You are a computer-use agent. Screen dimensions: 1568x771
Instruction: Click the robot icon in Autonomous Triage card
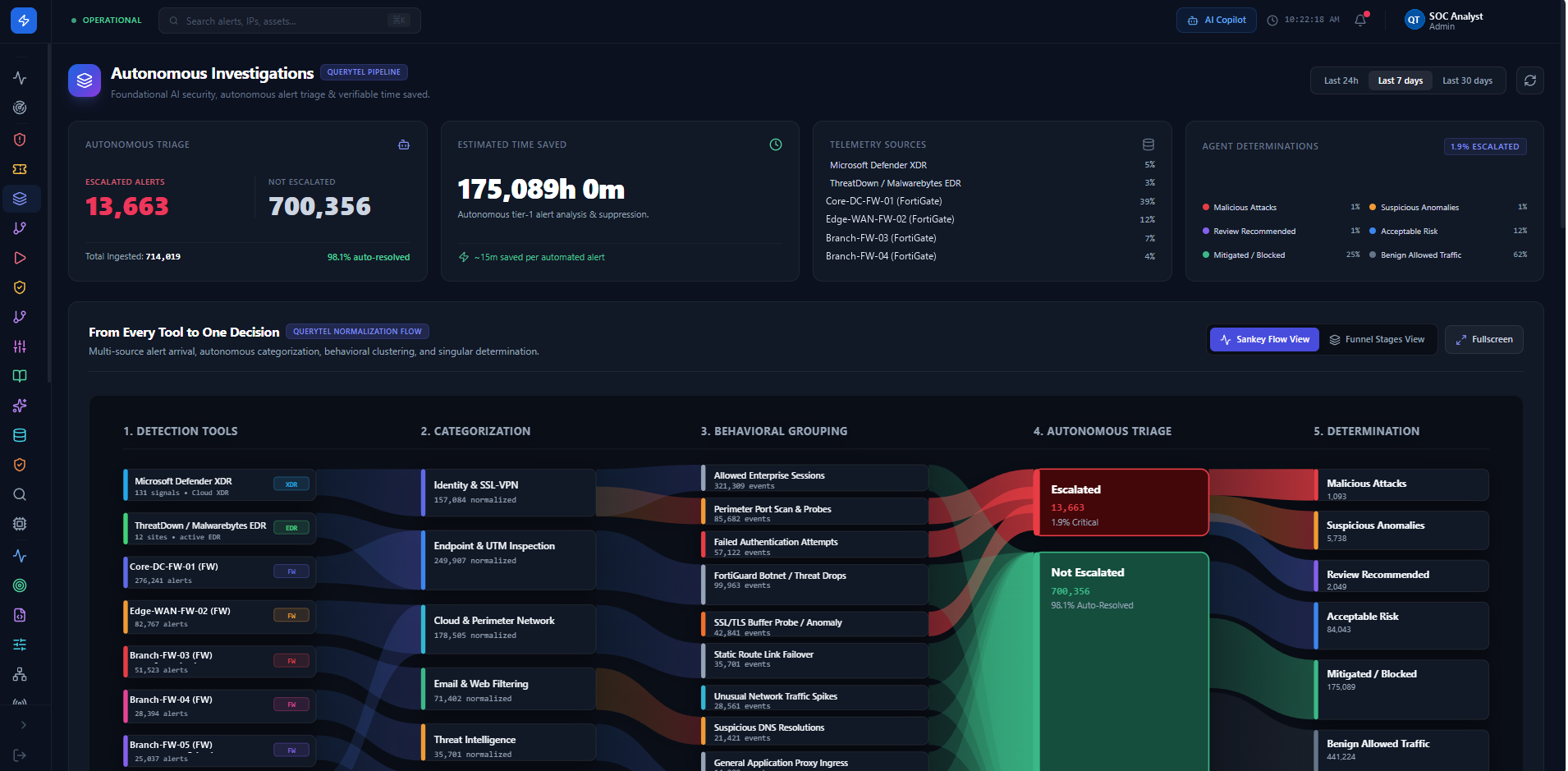coord(404,145)
